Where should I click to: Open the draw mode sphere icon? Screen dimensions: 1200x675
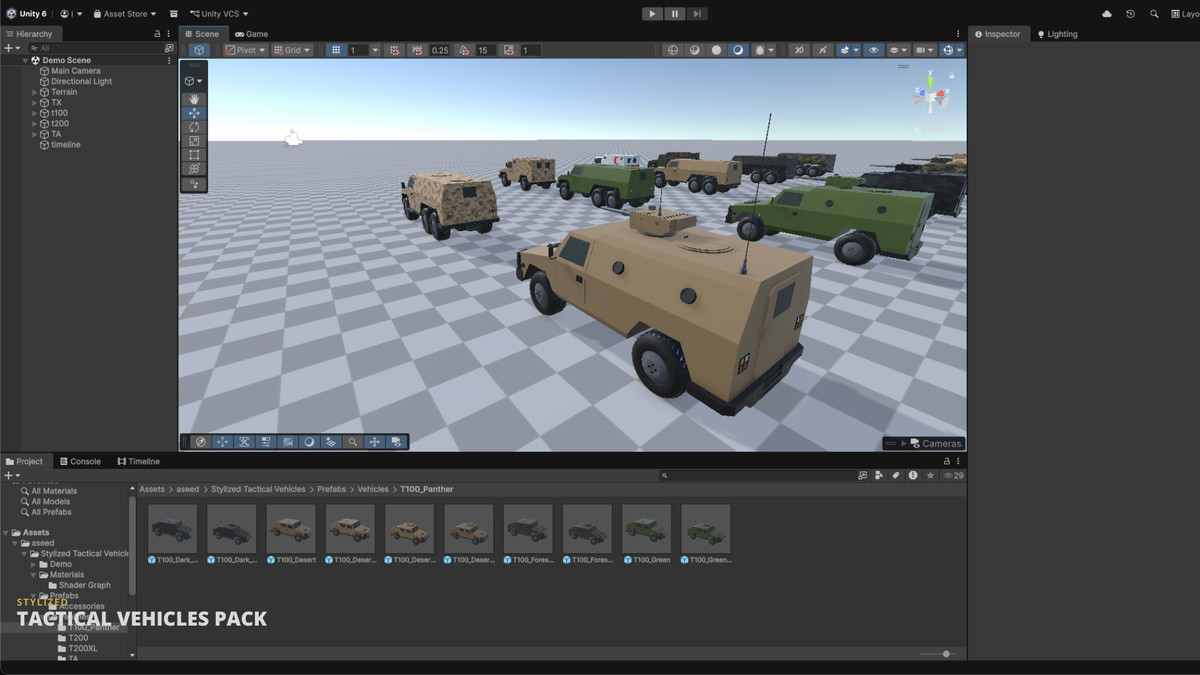click(x=673, y=50)
